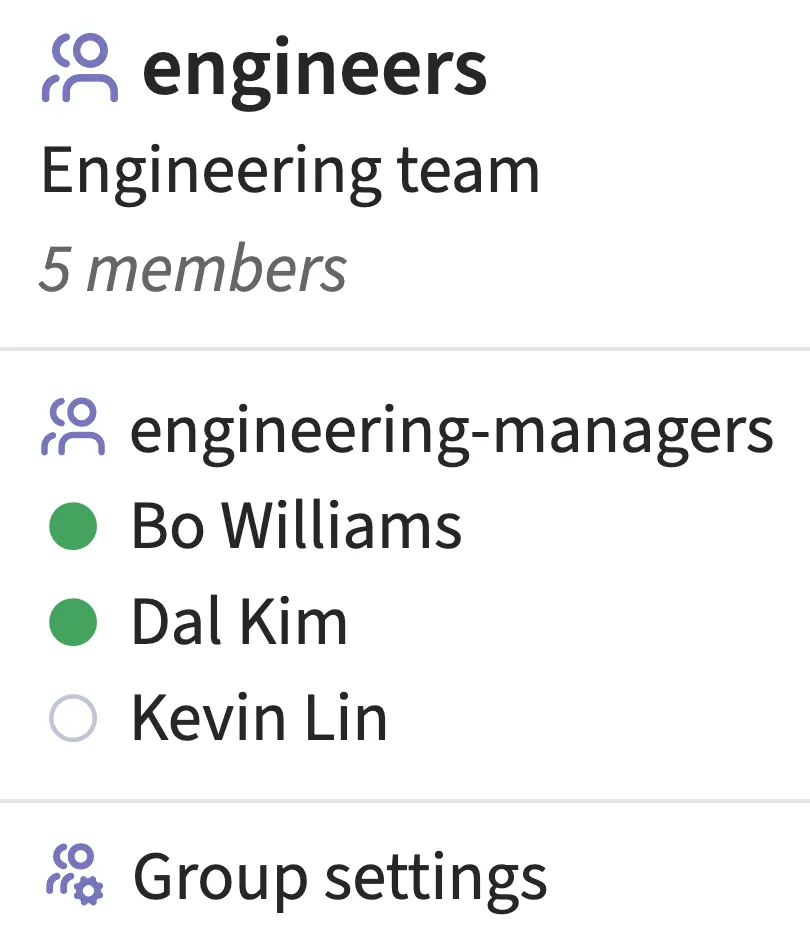Click Kevin Lin's hollow offline status circle
This screenshot has height=934, width=810.
click(x=73, y=718)
